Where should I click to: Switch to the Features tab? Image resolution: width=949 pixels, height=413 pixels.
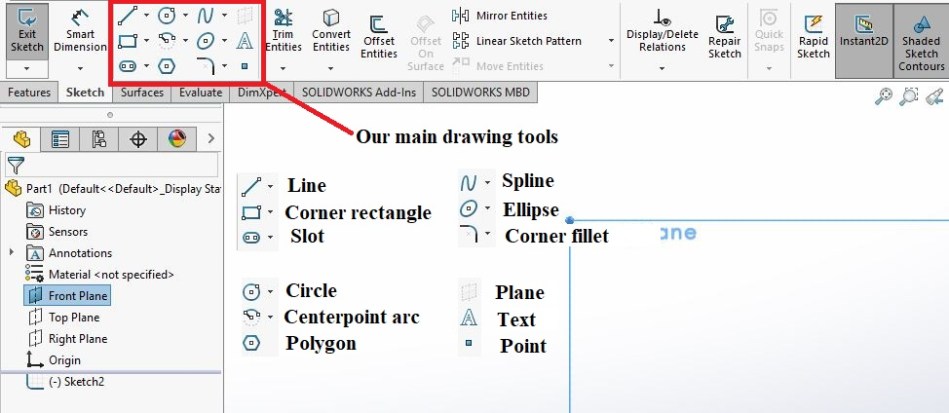point(29,92)
